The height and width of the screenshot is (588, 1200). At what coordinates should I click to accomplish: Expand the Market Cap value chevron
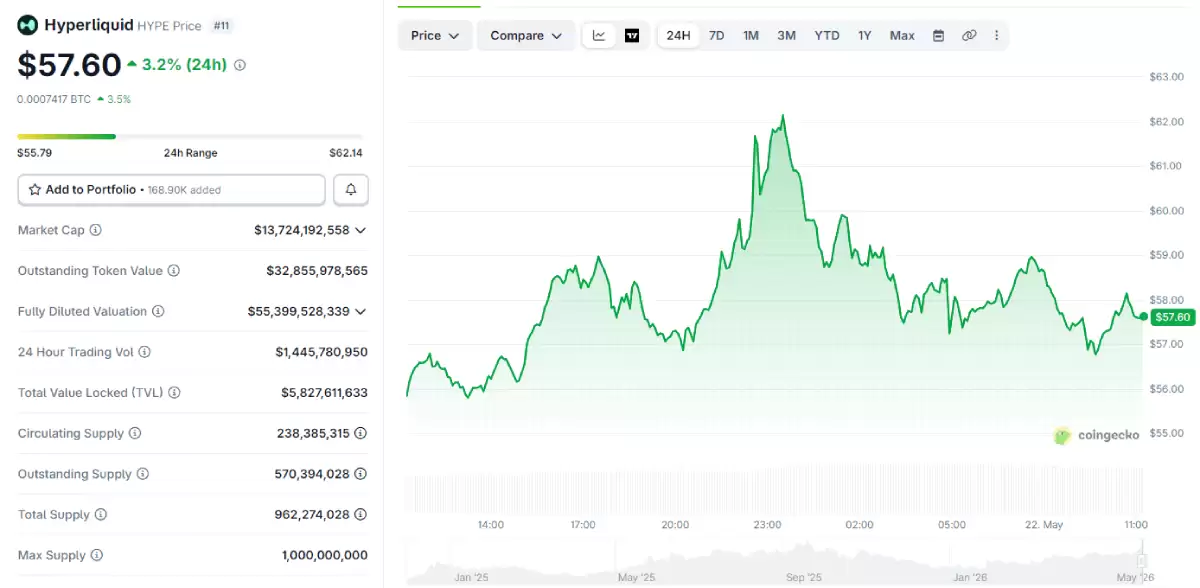coord(361,230)
